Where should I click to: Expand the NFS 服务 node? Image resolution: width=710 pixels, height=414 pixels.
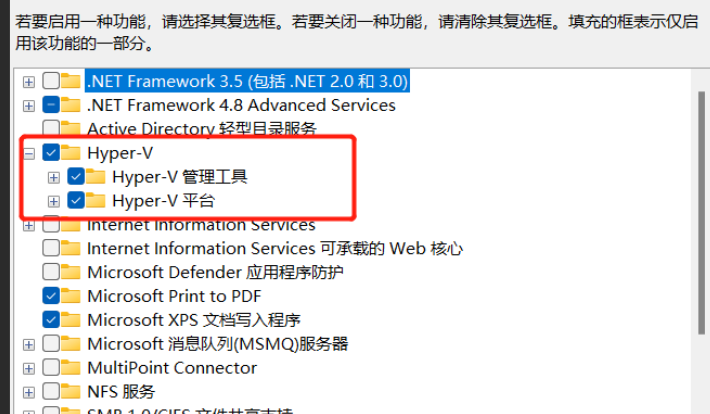point(29,392)
